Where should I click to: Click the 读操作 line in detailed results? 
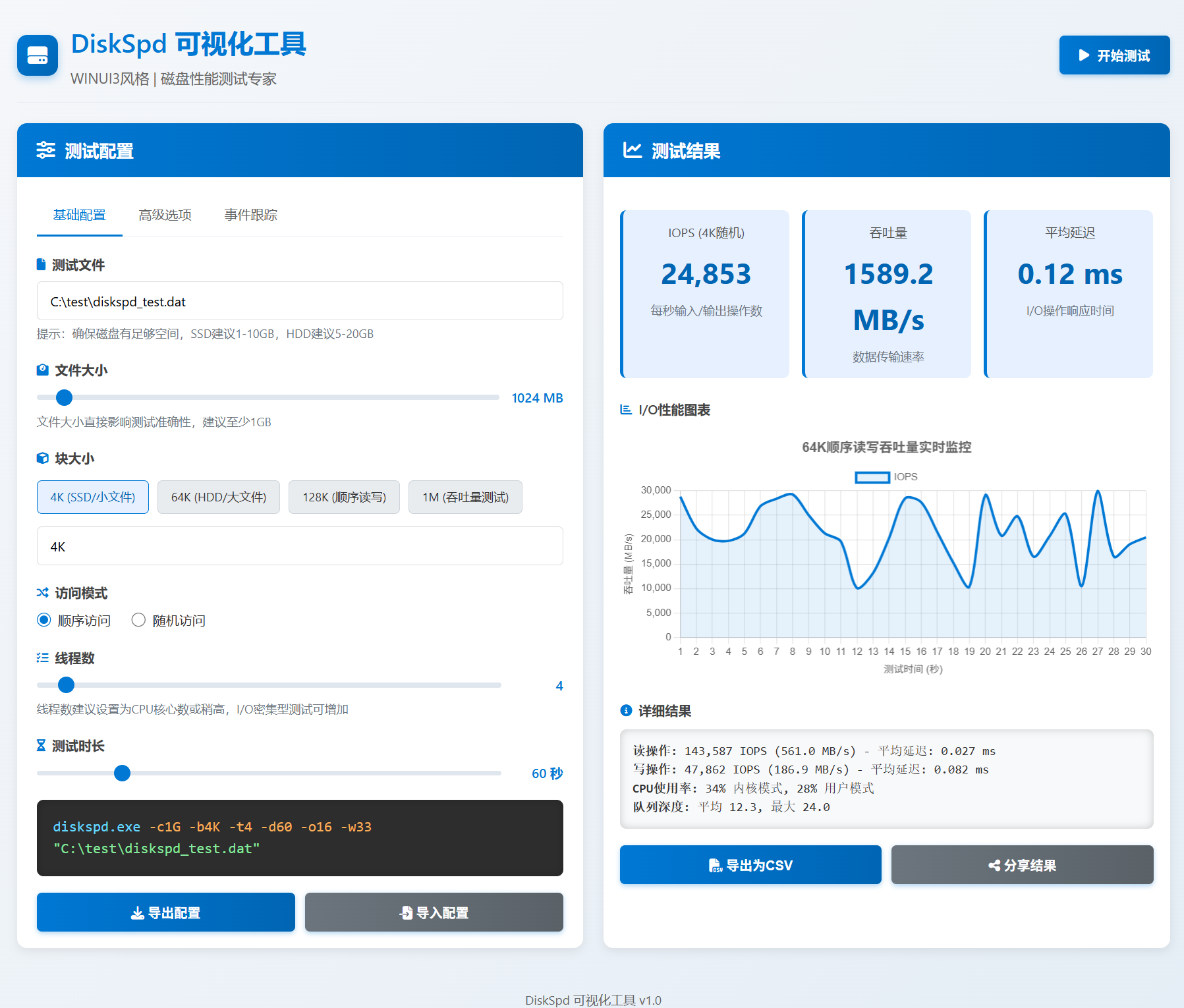coord(814,751)
